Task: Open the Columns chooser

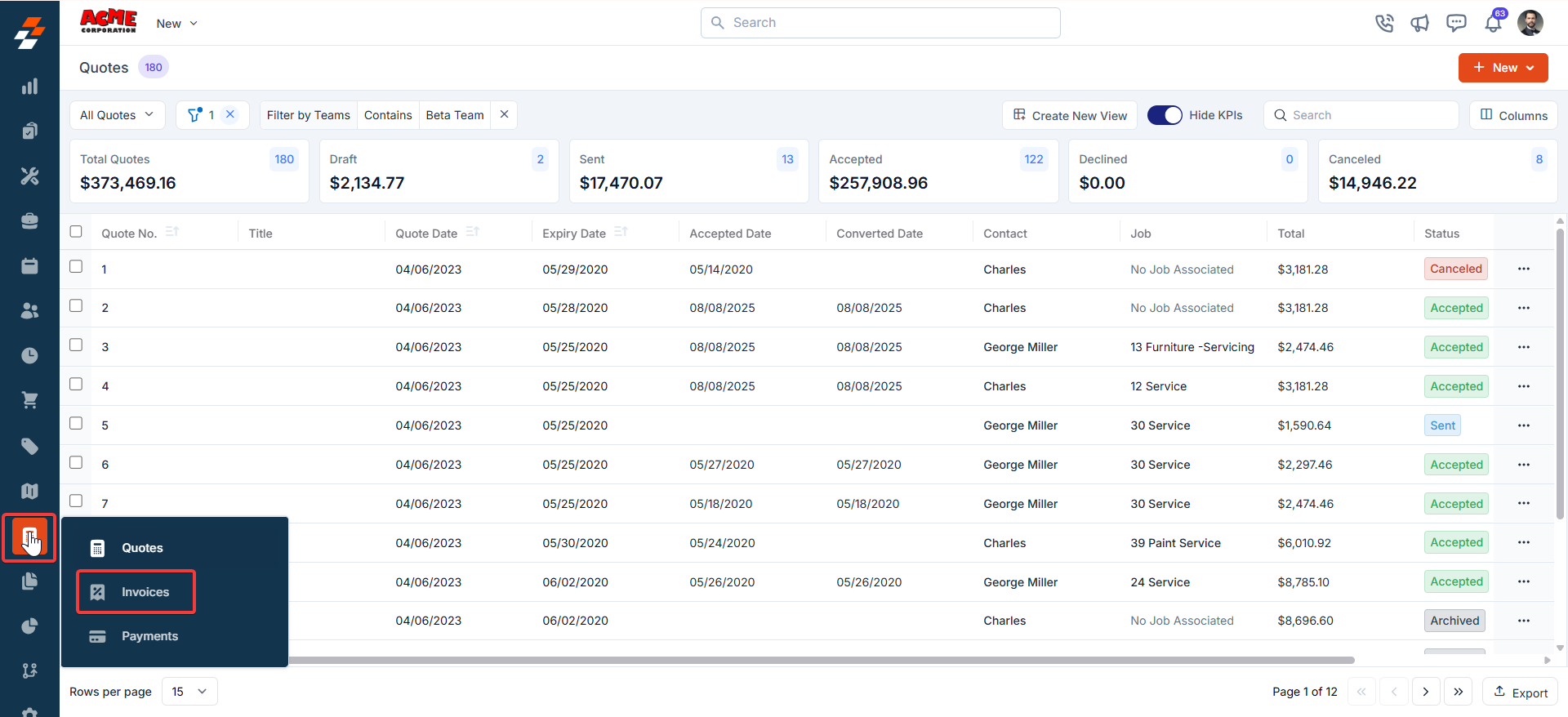Action: 1513,115
